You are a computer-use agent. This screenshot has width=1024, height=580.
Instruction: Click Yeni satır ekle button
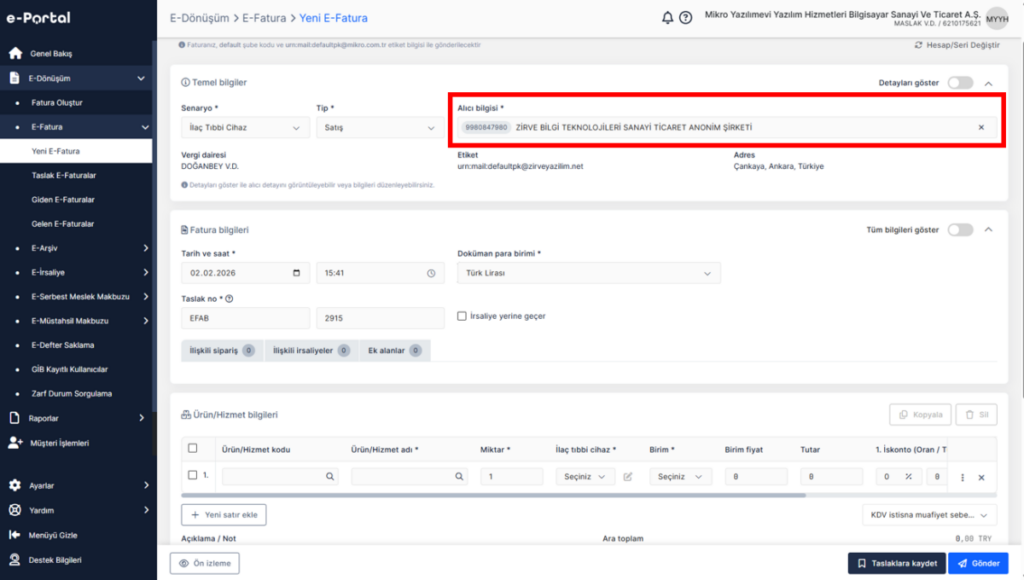tap(223, 515)
